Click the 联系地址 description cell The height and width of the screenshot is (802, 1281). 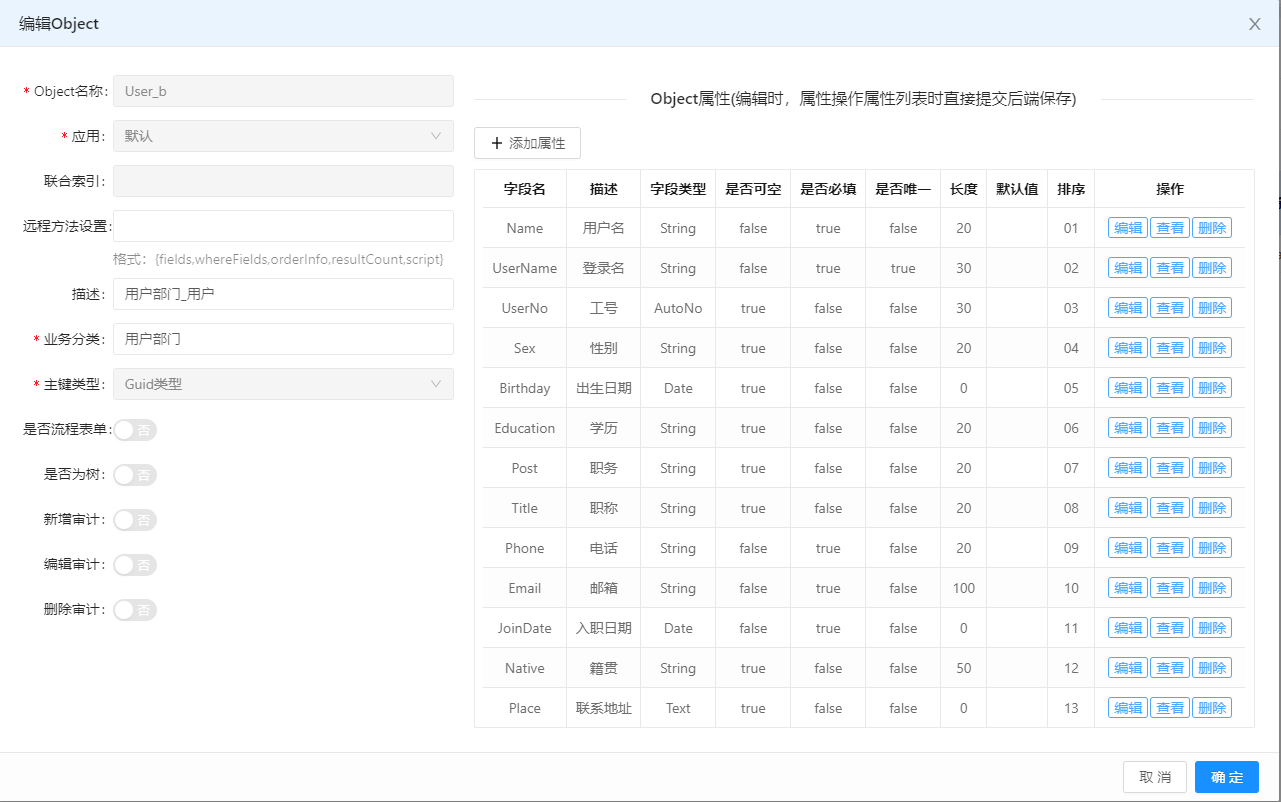(x=604, y=708)
